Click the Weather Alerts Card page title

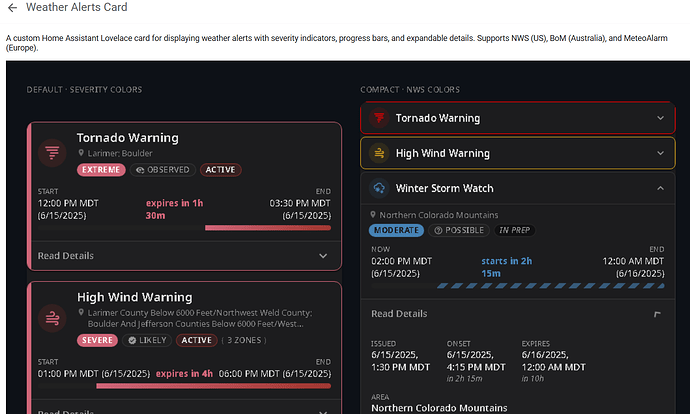tap(77, 7)
